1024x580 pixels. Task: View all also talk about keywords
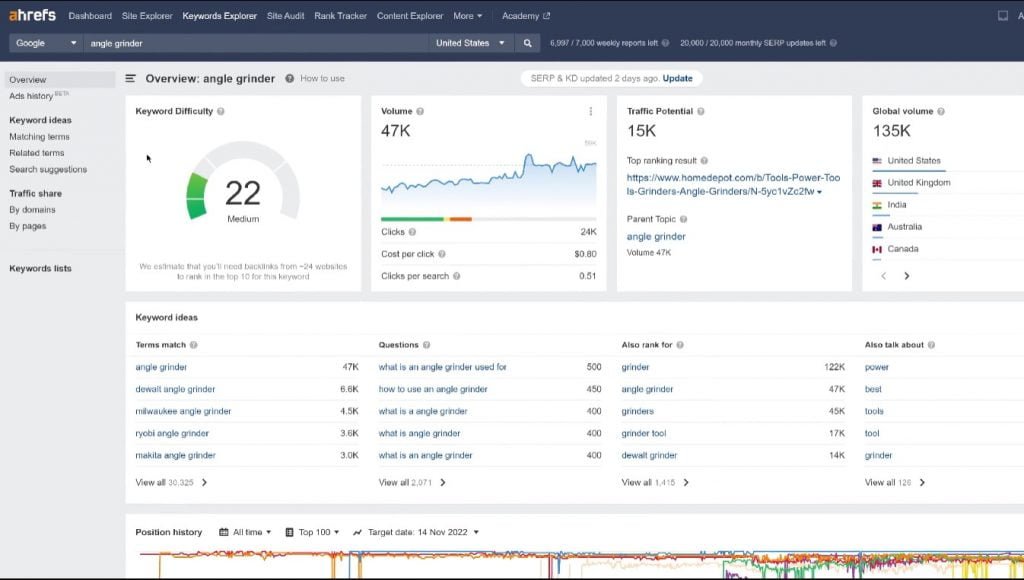point(895,483)
